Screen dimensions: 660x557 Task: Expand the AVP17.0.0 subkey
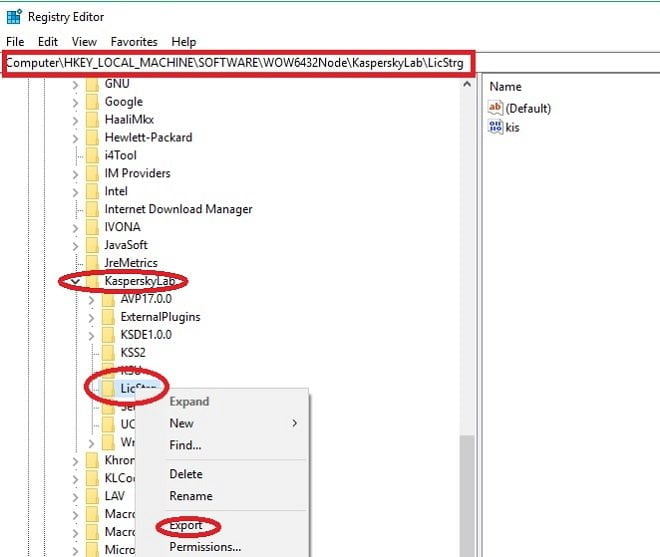pyautogui.click(x=91, y=300)
